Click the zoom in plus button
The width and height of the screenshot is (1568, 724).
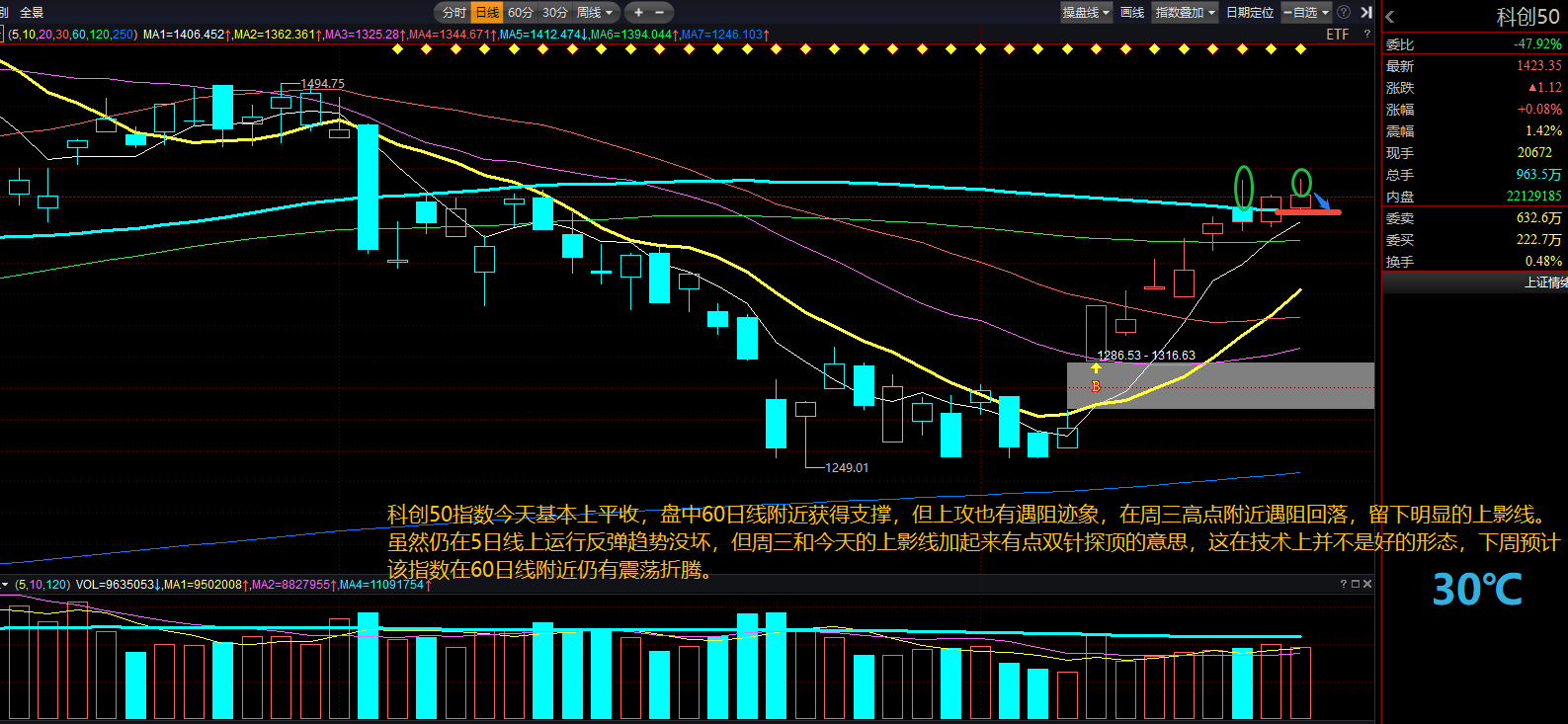pos(638,13)
